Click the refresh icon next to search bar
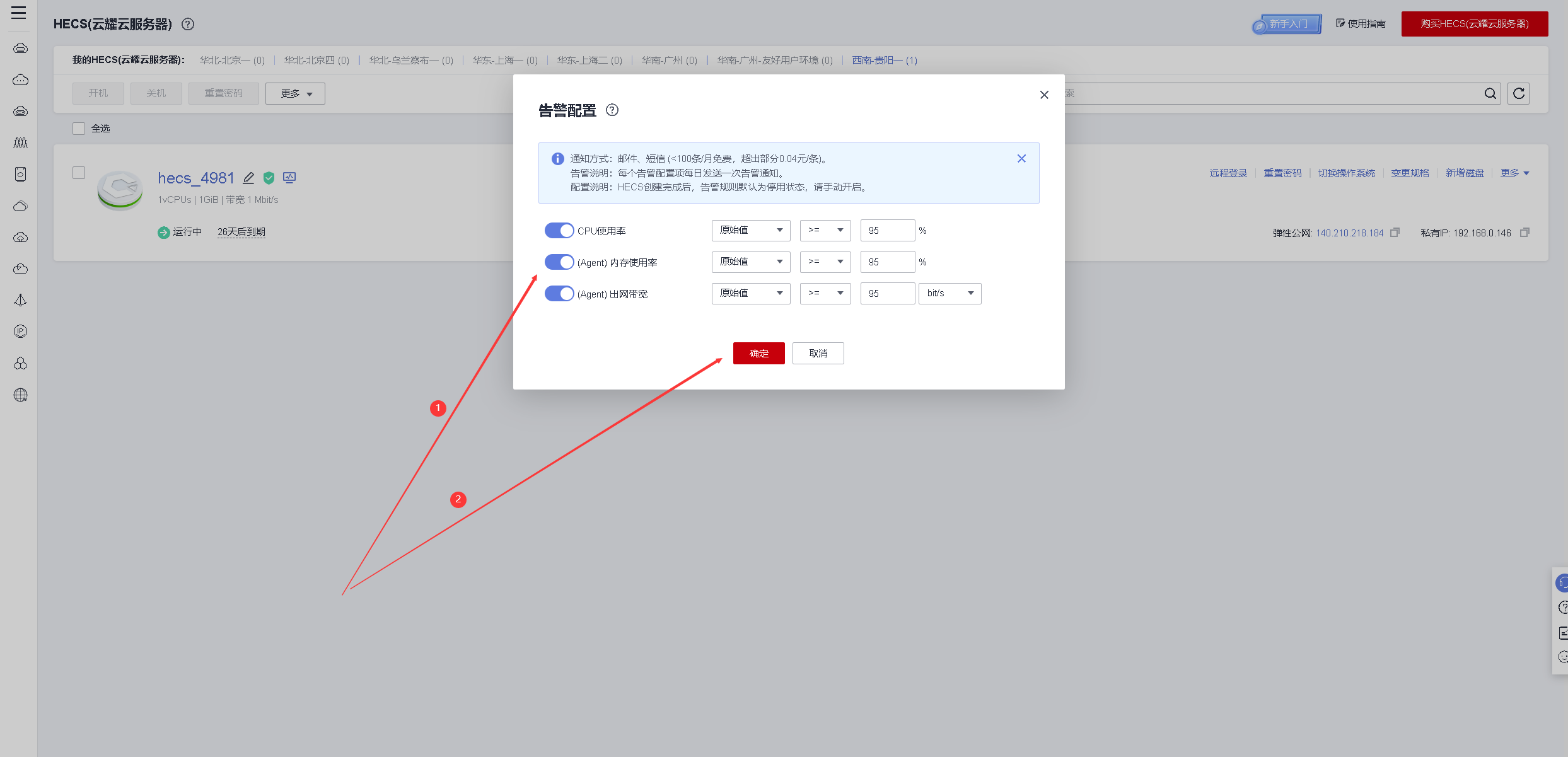1568x757 pixels. pyautogui.click(x=1518, y=94)
